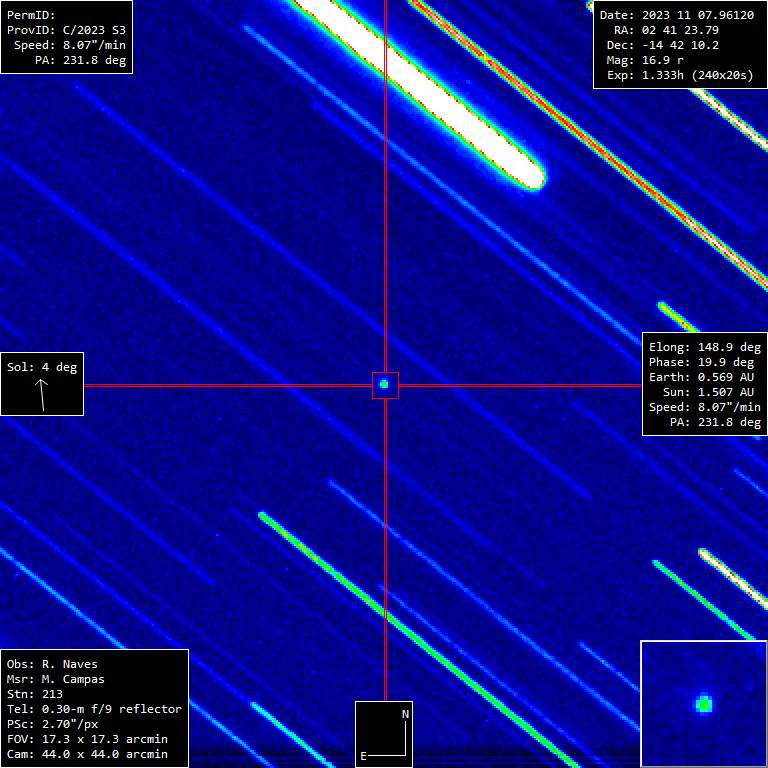Click the 'Sol: 4 deg' label

[x=42, y=367]
